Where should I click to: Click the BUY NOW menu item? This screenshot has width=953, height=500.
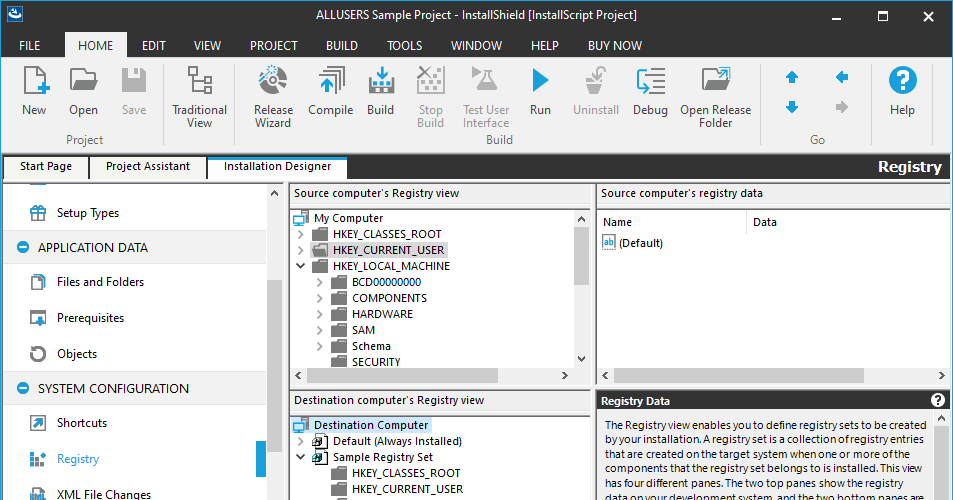tap(614, 46)
